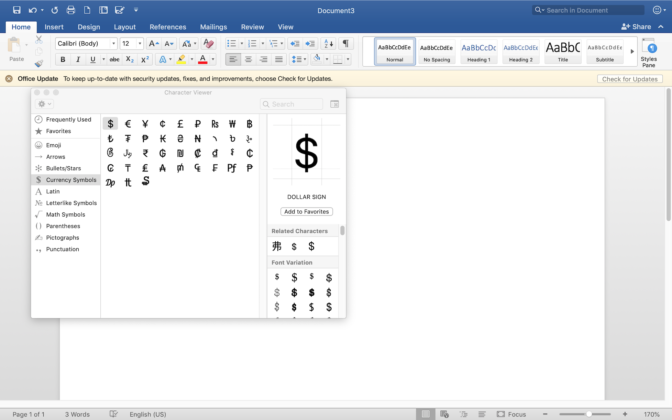Switch to Insert tab

[x=54, y=27]
